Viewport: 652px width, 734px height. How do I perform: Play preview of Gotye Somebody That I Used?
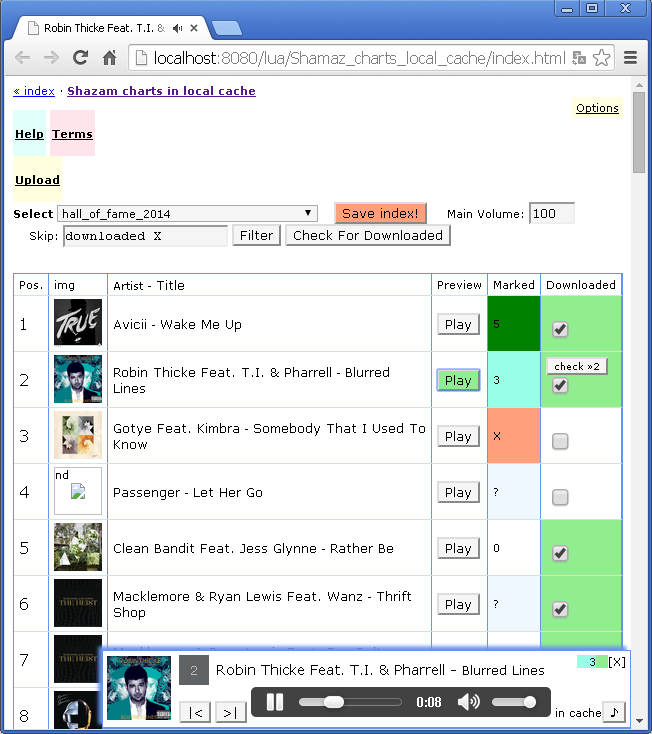(458, 436)
